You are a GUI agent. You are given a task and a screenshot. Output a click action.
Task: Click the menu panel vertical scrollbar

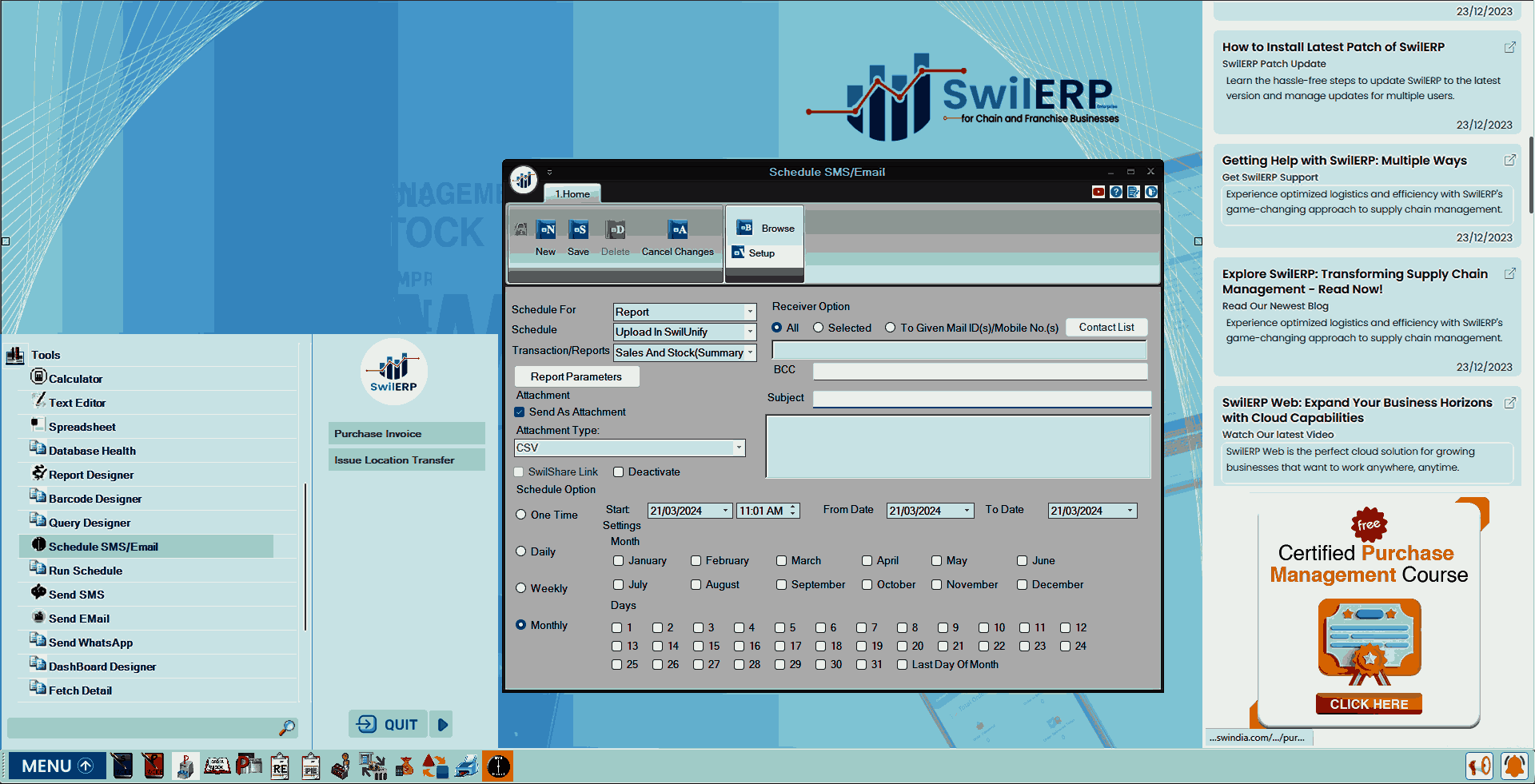305,557
